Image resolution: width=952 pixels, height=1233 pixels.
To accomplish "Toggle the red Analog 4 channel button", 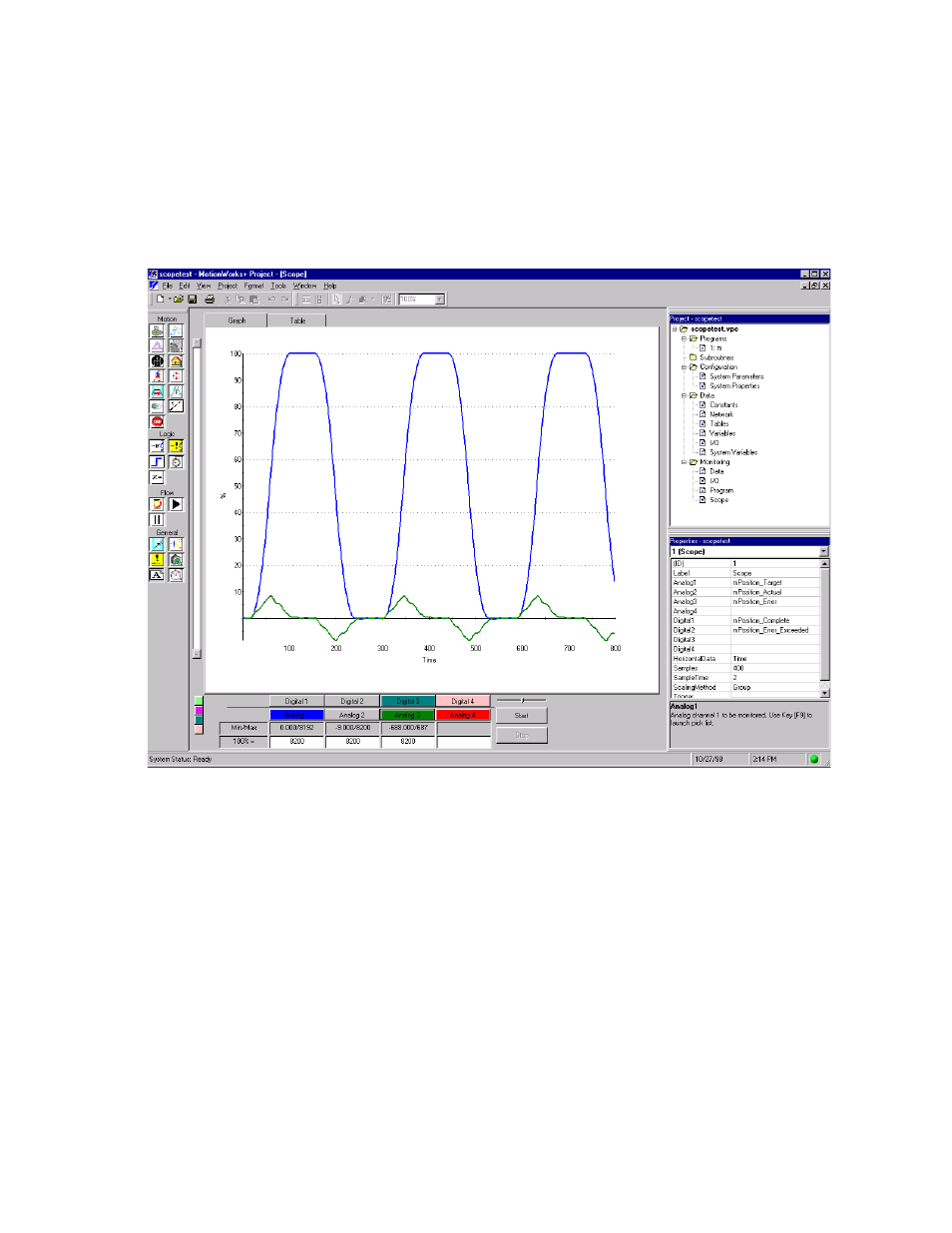I will (462, 716).
